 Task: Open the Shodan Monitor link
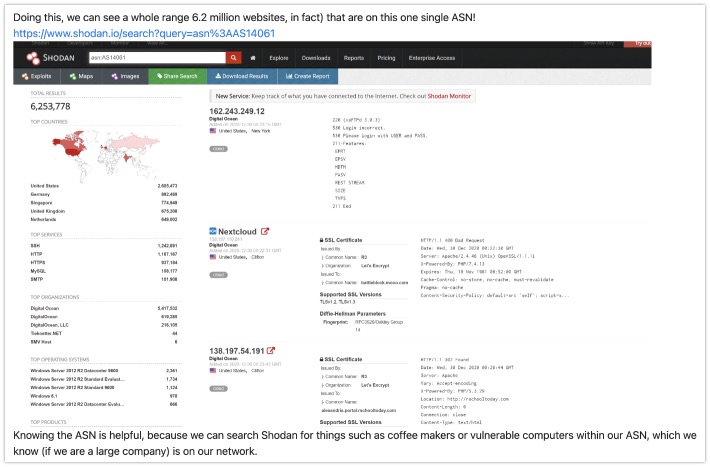click(449, 96)
